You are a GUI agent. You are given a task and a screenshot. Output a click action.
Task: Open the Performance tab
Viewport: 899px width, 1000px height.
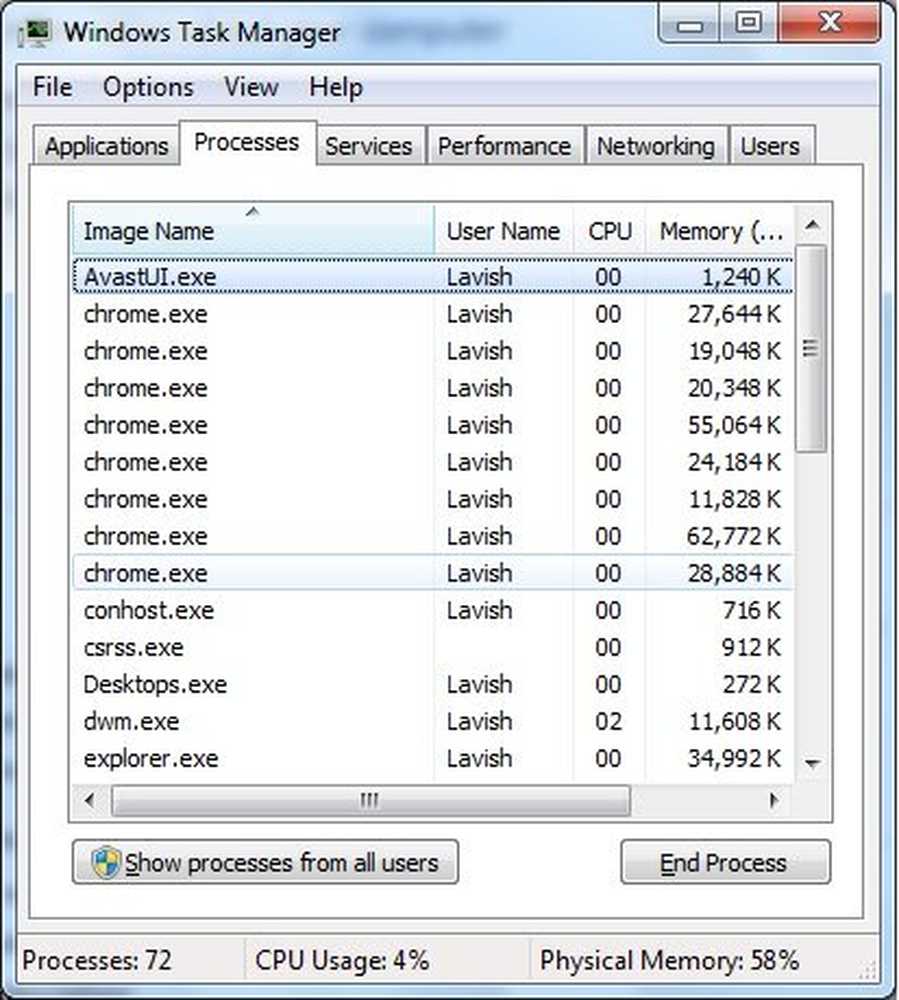pyautogui.click(x=504, y=146)
